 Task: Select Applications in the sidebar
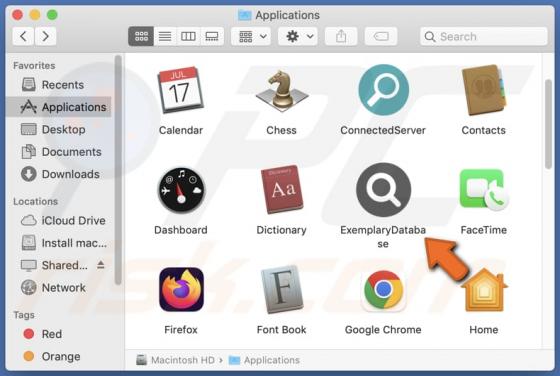[59, 107]
